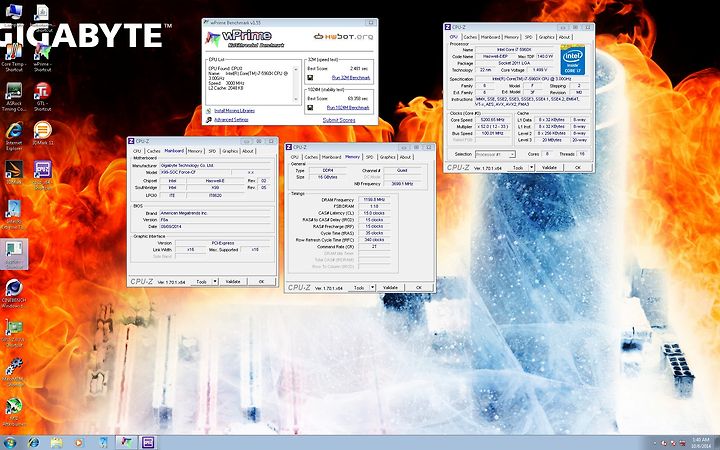Click the DRAM Frequency value field
This screenshot has height=450, width=720.
(x=374, y=200)
